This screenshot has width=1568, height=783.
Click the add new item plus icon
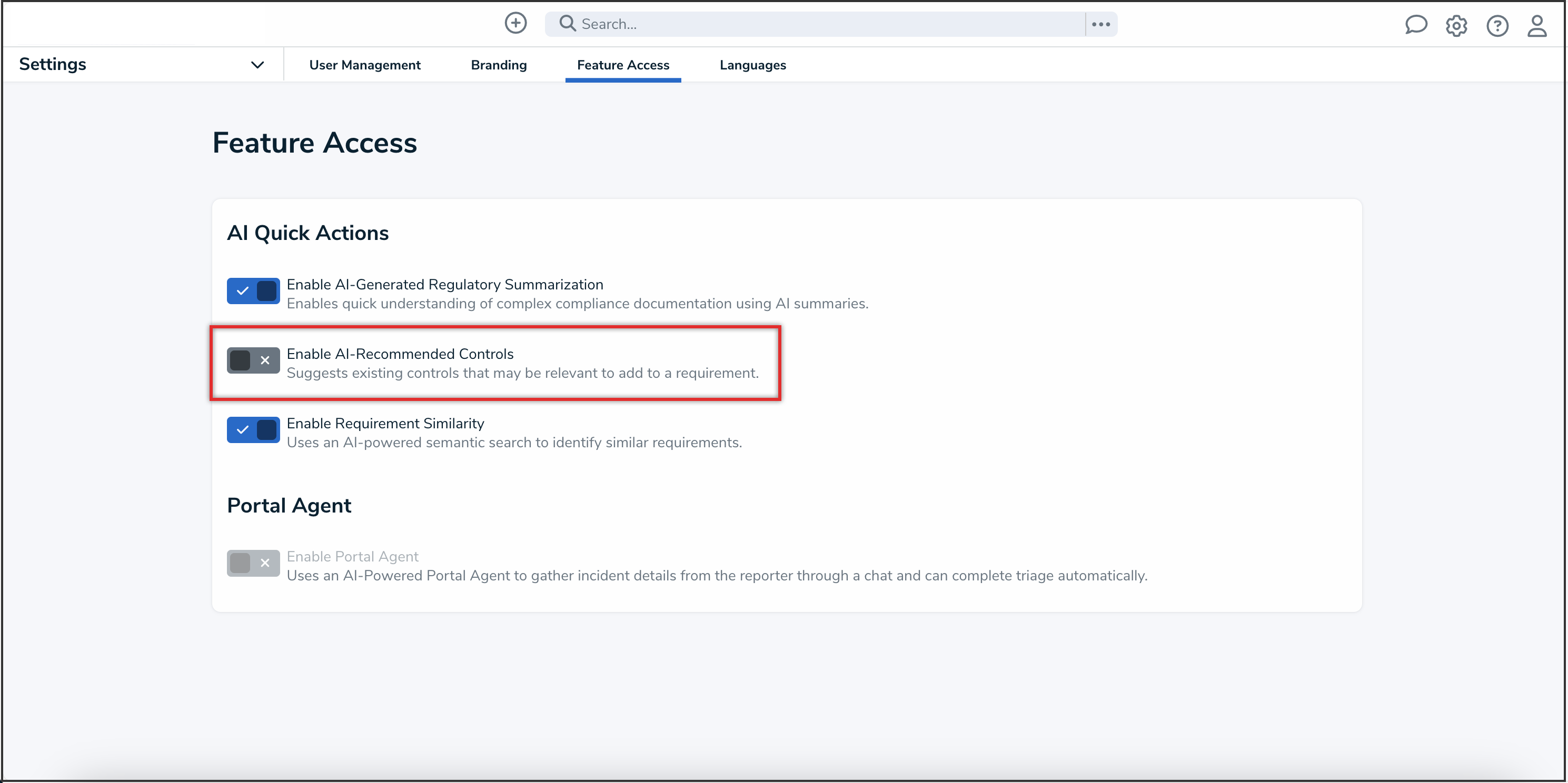point(515,23)
